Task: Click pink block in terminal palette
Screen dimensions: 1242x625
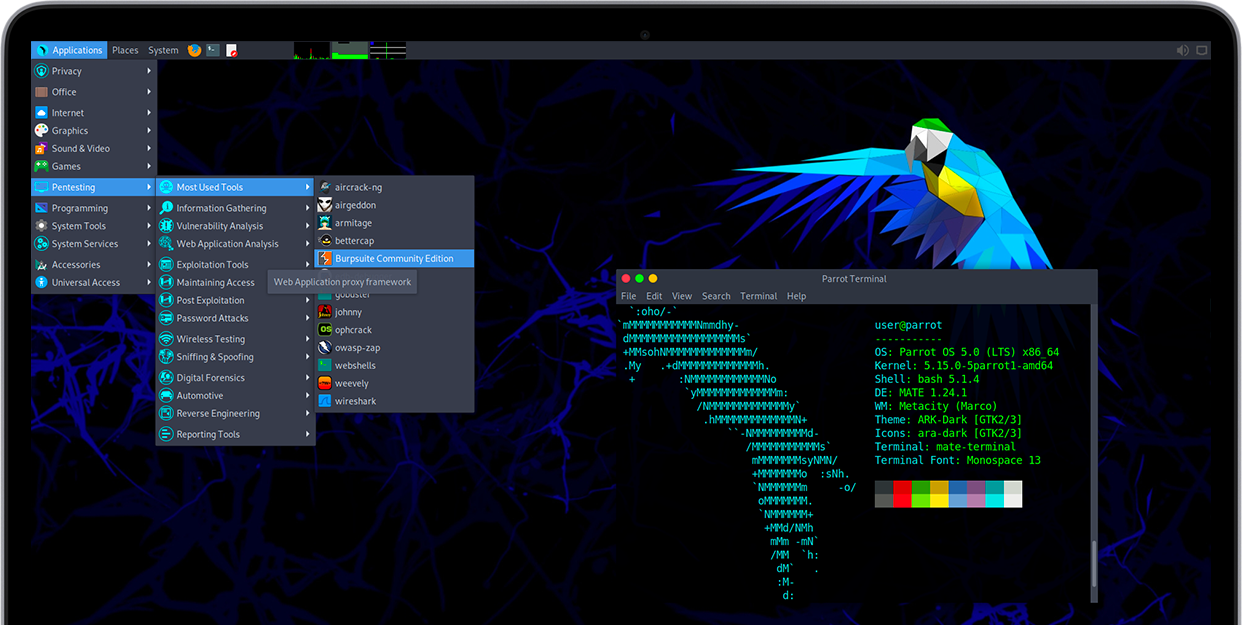Action: [976, 500]
